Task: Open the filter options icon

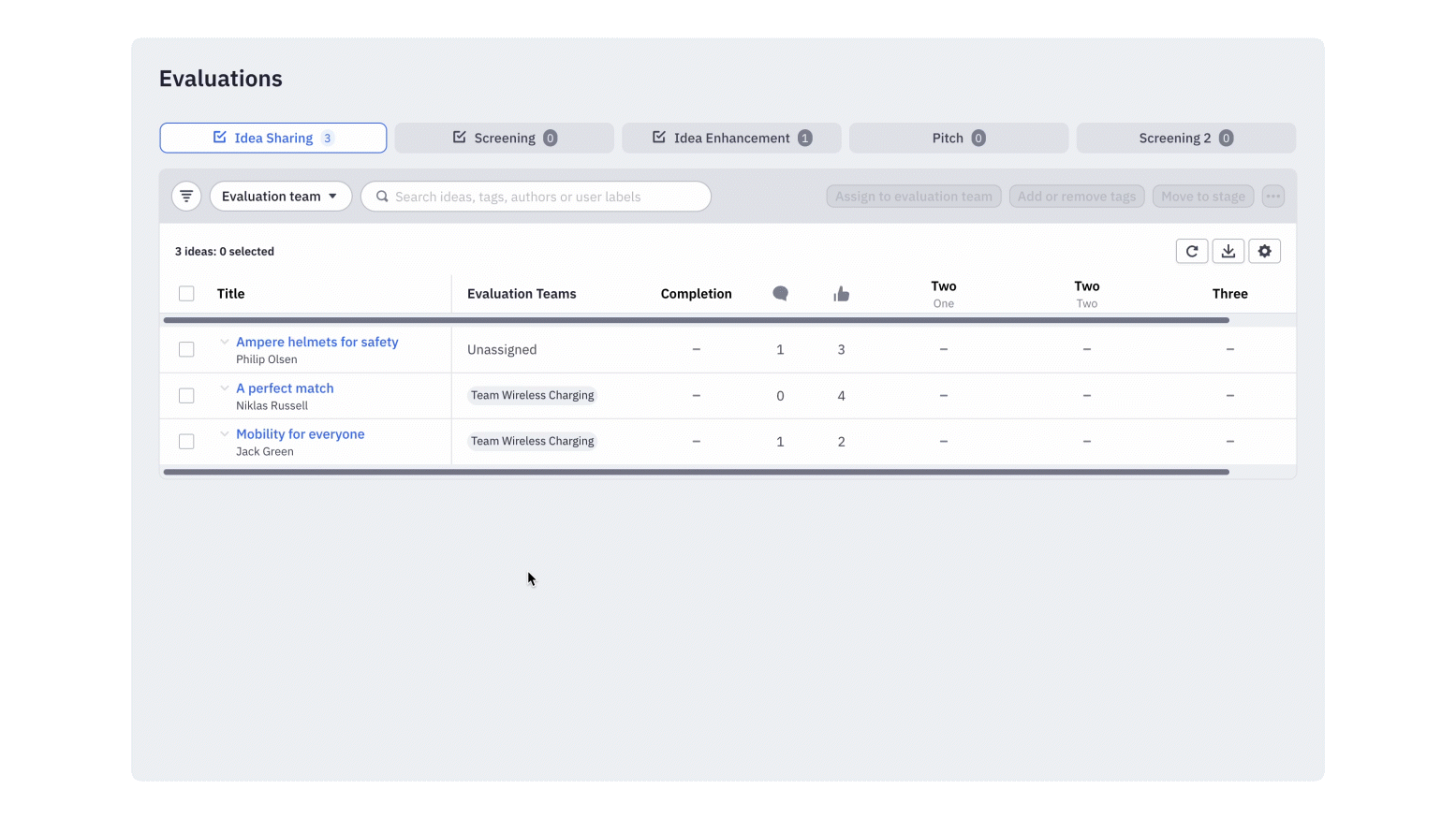Action: (186, 196)
